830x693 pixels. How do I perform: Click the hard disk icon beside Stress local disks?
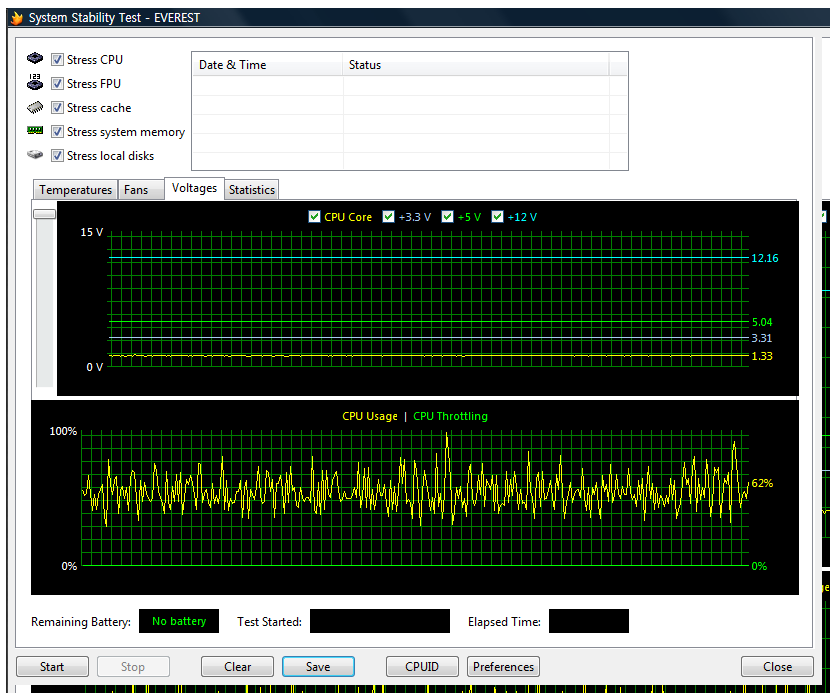coord(35,155)
